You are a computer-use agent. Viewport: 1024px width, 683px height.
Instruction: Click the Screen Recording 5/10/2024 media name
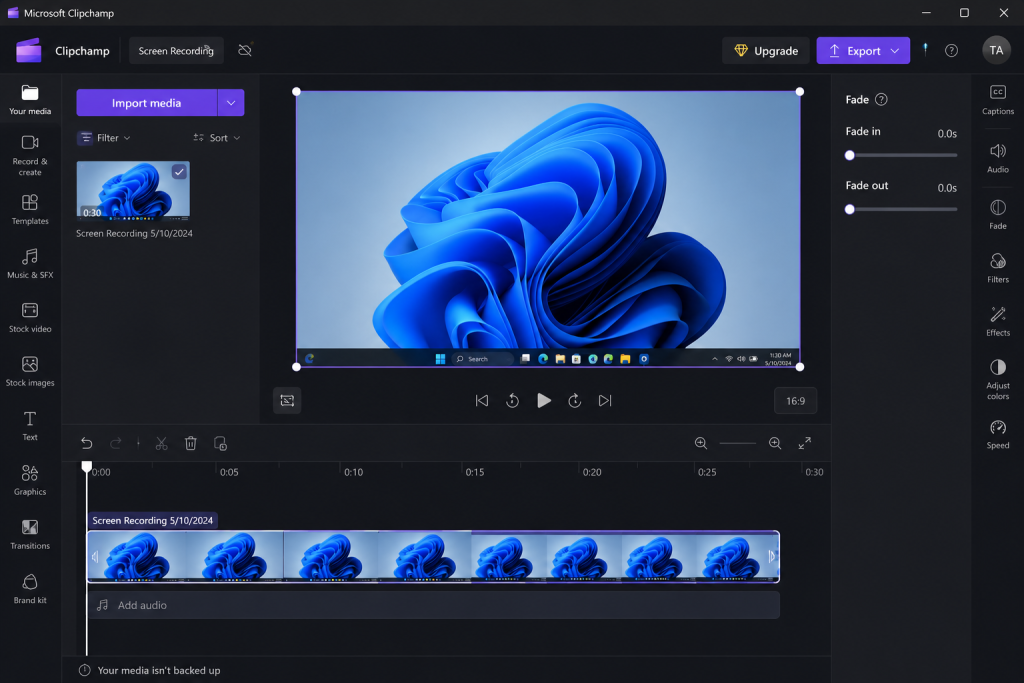pos(134,233)
